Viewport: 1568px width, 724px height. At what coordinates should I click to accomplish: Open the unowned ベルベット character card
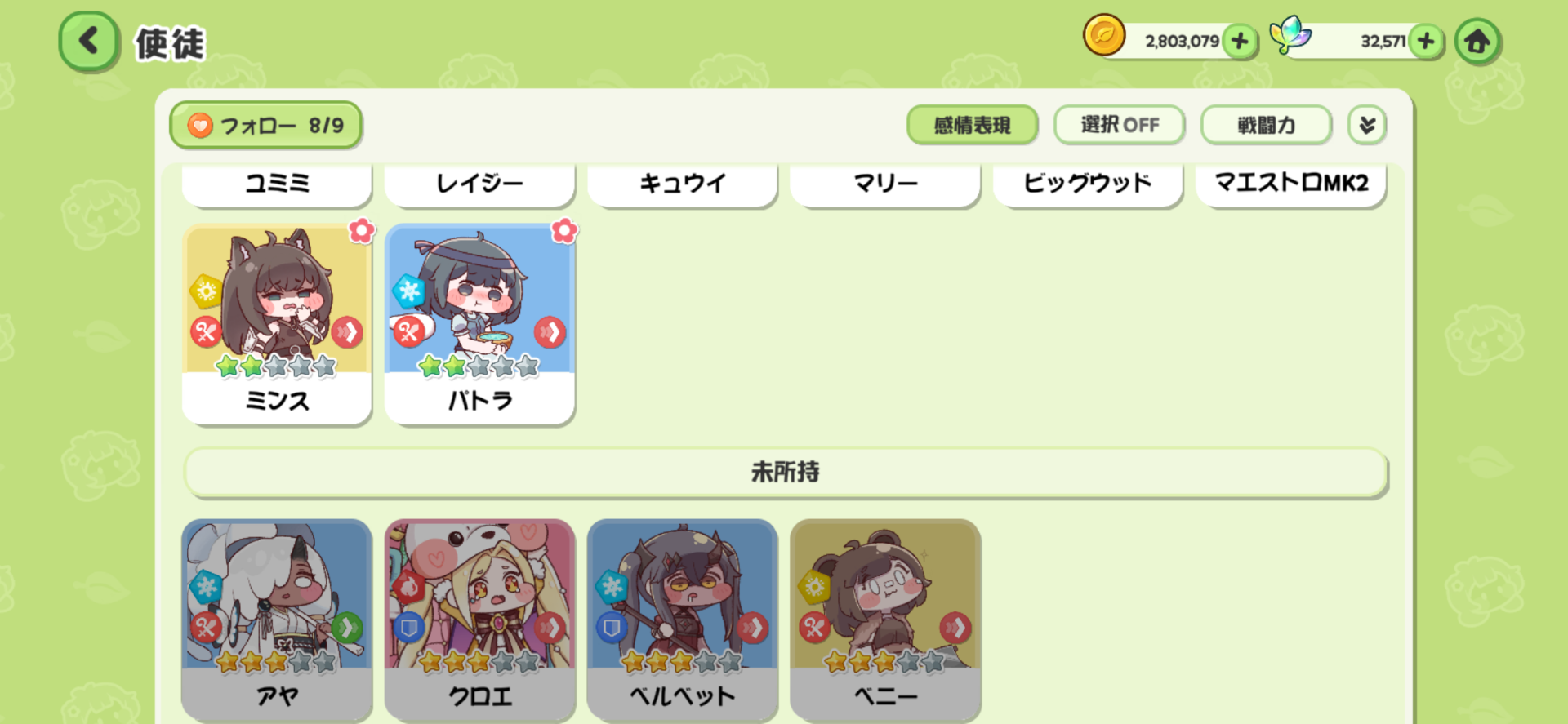point(683,620)
